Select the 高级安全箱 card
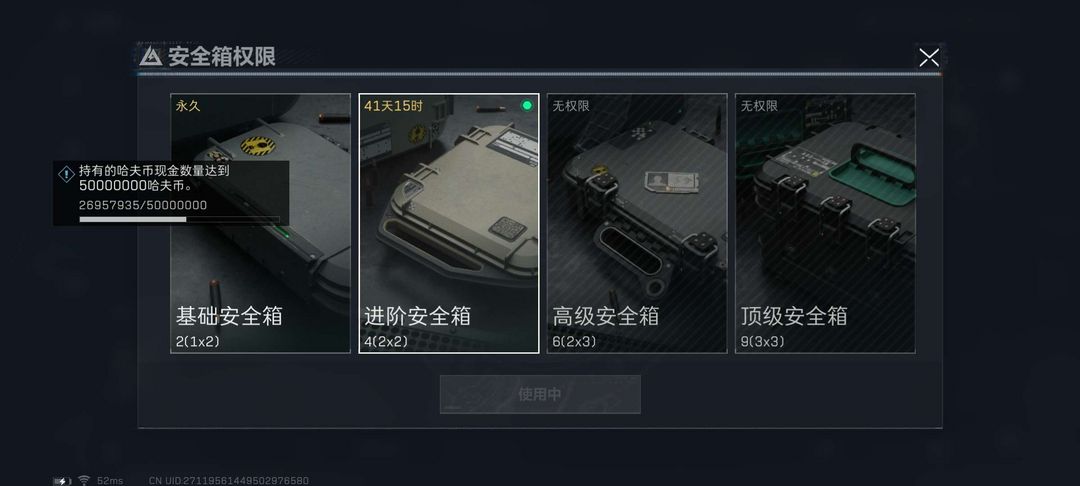The width and height of the screenshot is (1080, 486). point(637,223)
